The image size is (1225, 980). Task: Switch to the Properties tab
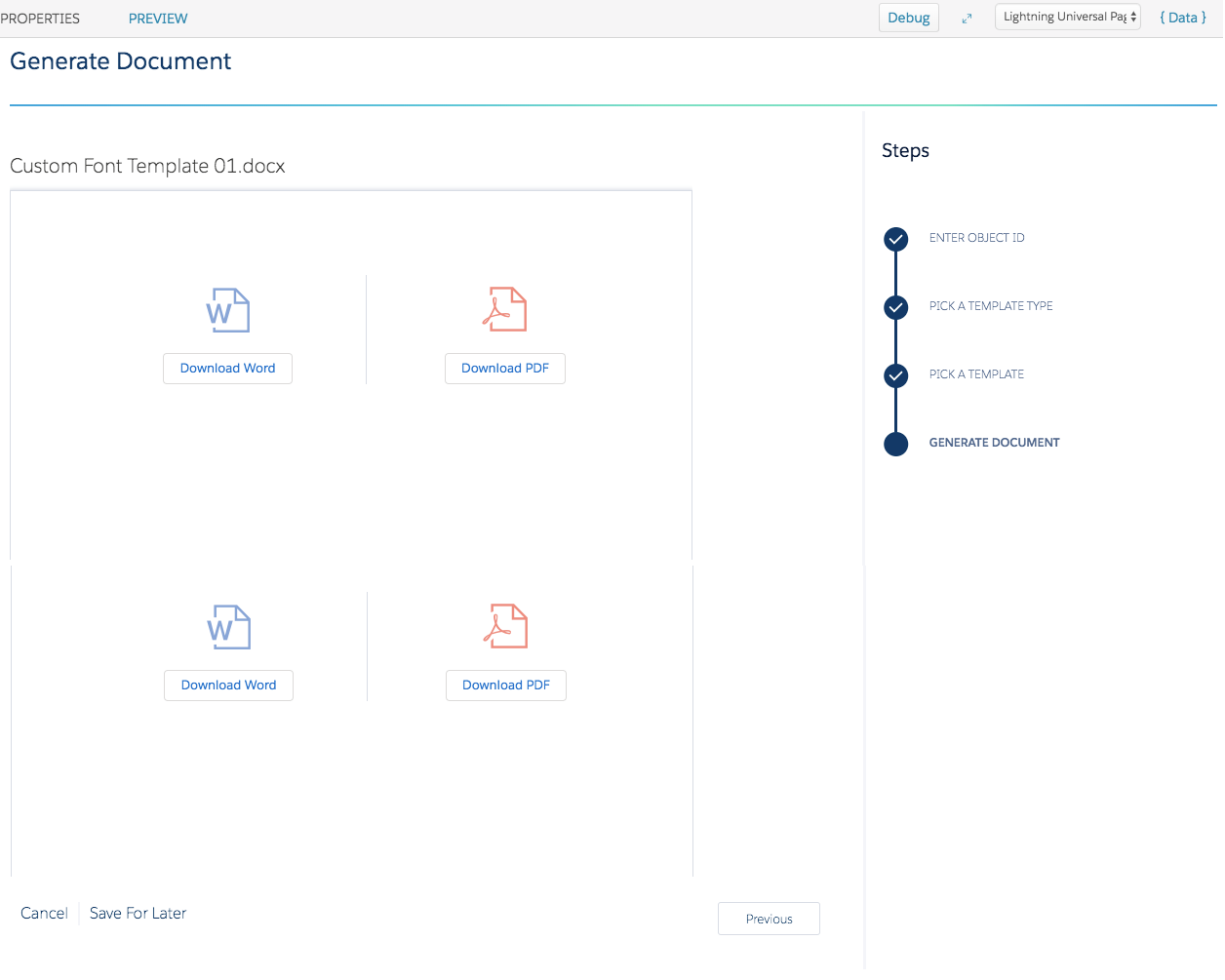point(40,19)
